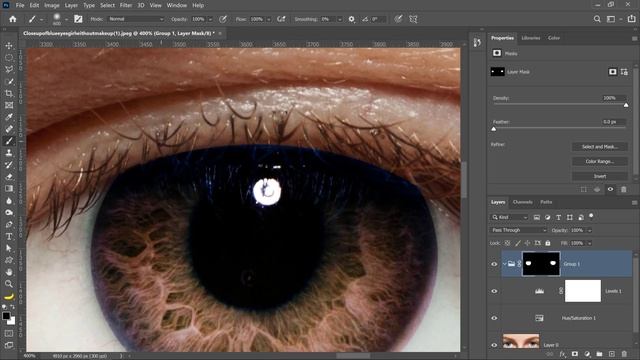Viewport: 640px width, 360px height.
Task: Click the Share icon in the options bar
Action: 631,19
